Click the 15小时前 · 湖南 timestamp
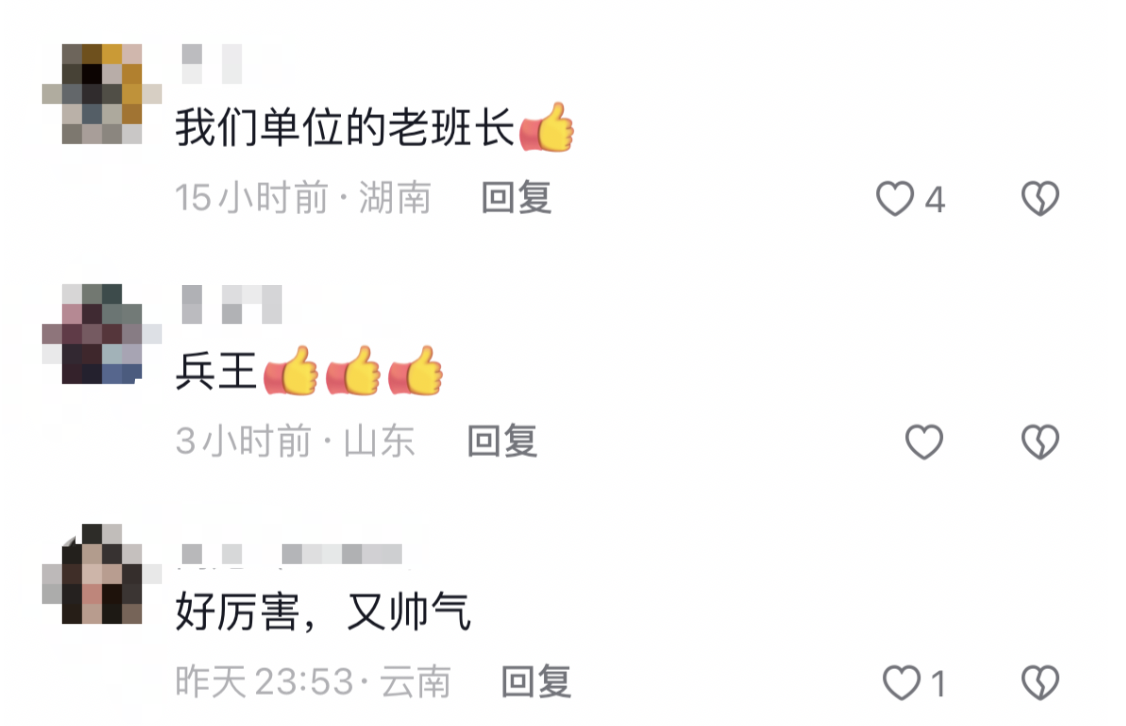Screen dimensions: 1126x726 pyautogui.click(x=303, y=198)
